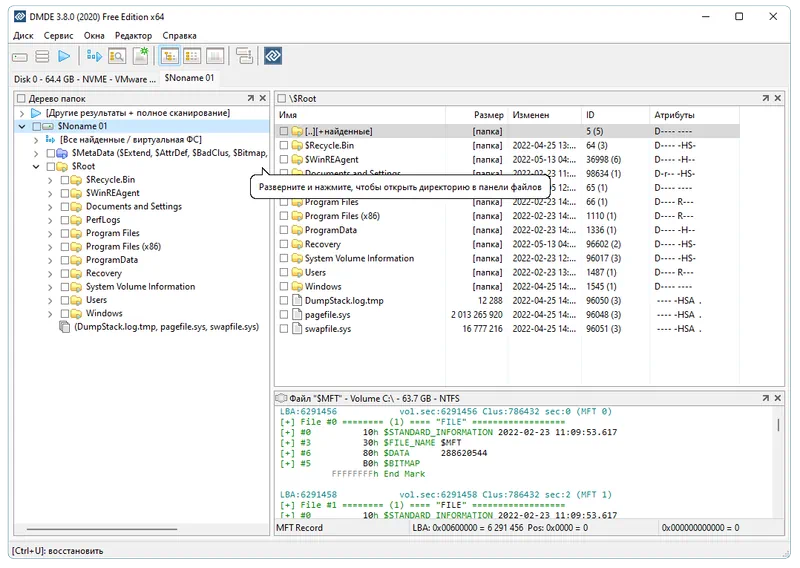Click the select drive toolbar icon
800x568 pixels.
click(x=20, y=57)
